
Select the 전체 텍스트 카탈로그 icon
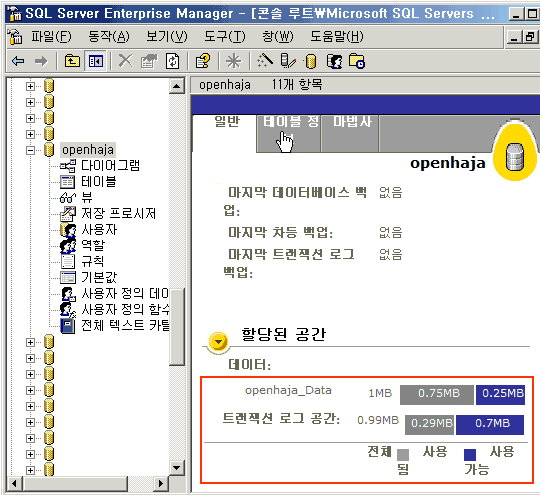[x=68, y=326]
